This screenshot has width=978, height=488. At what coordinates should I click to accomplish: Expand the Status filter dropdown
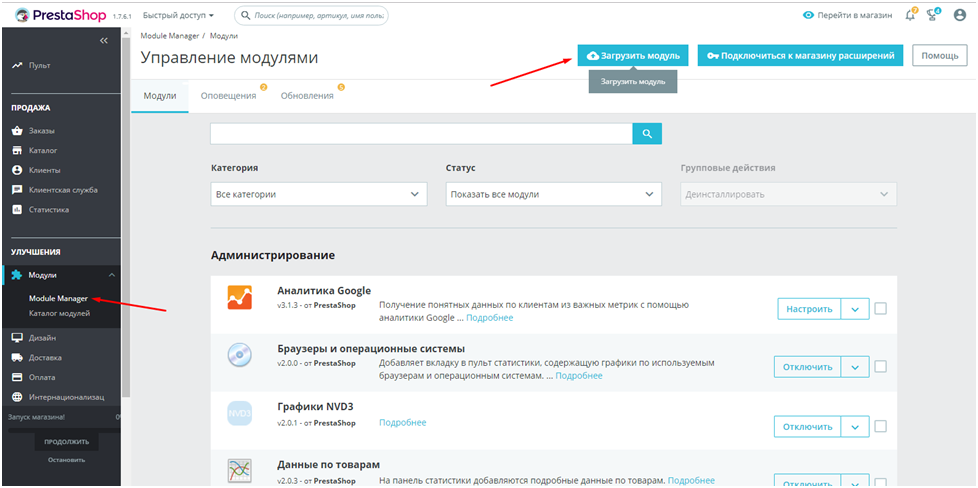[x=553, y=194]
